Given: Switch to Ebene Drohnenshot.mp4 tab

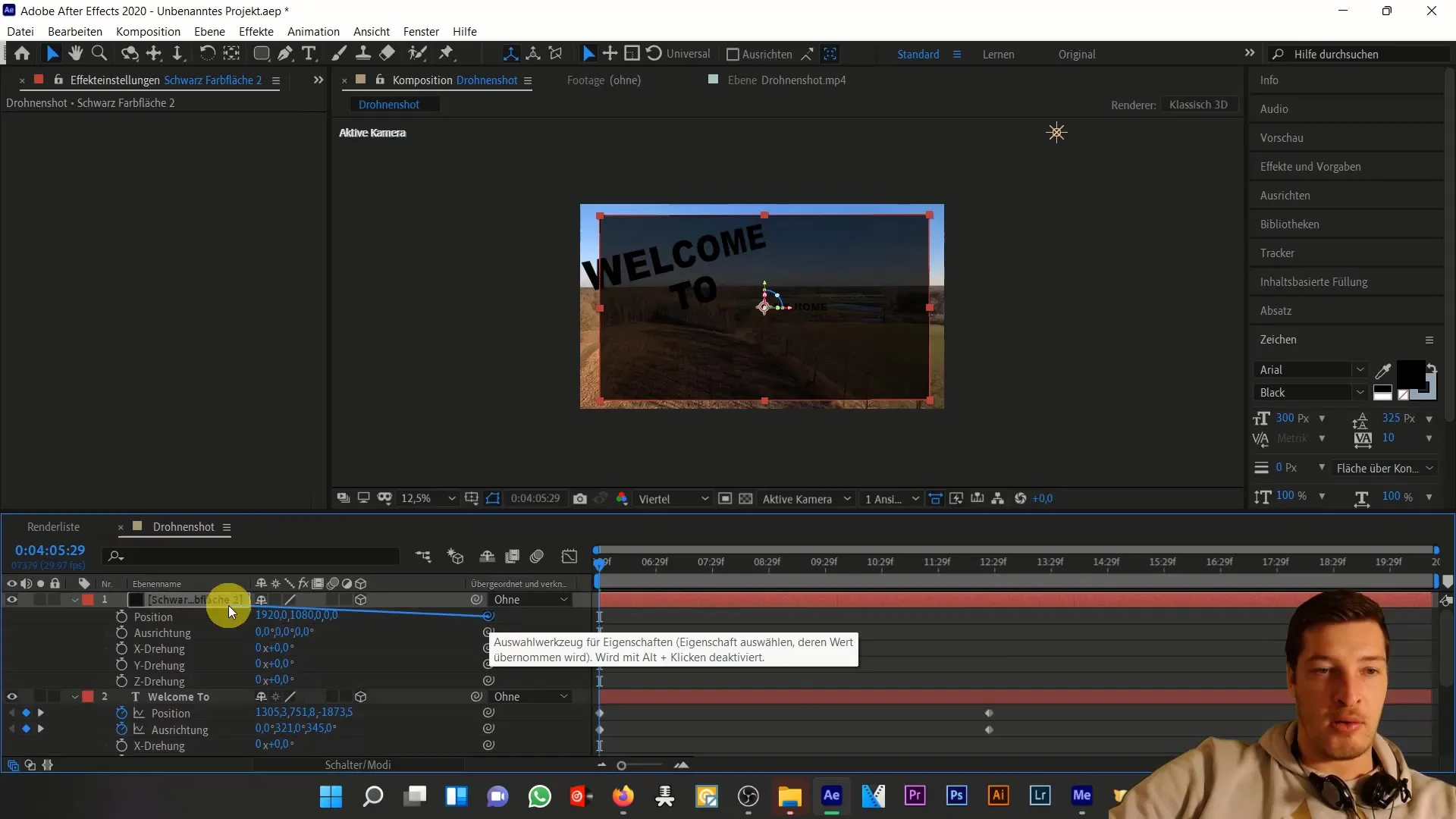Looking at the screenshot, I should pos(786,80).
